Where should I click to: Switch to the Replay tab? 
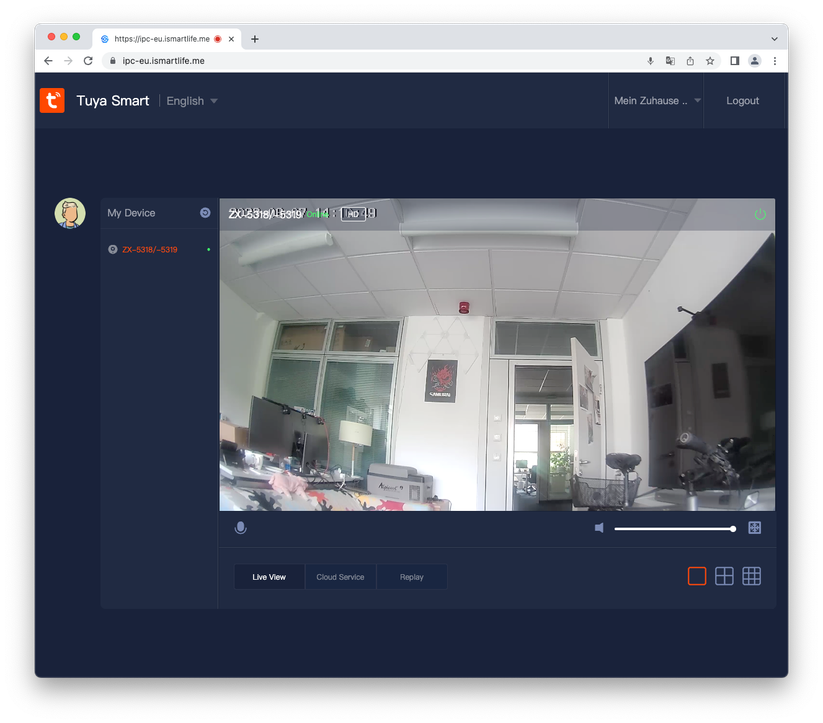coord(411,576)
